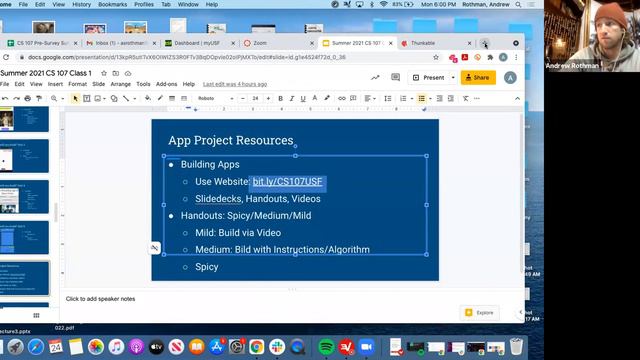Open the border color pencil
Image resolution: width=640 pixels, height=360 pixels.
[x=160, y=98]
